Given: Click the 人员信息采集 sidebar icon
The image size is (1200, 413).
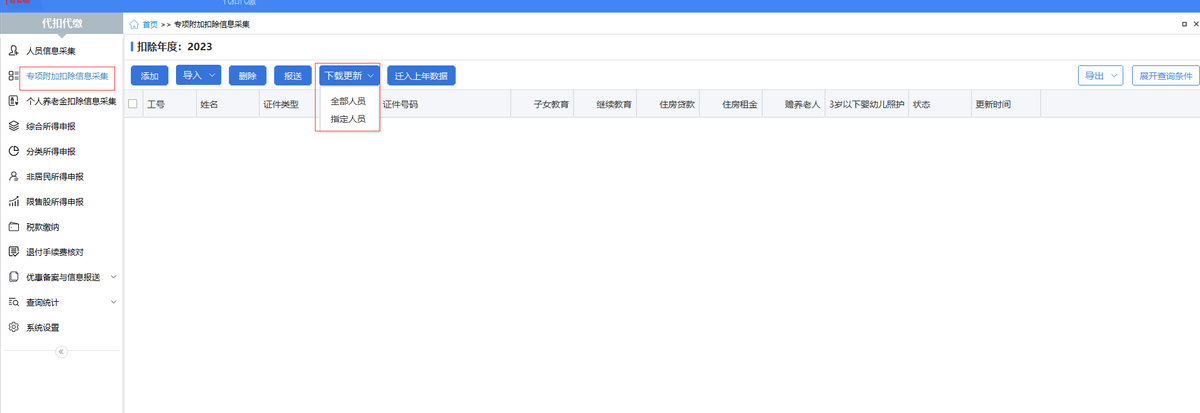Looking at the screenshot, I should [x=14, y=50].
